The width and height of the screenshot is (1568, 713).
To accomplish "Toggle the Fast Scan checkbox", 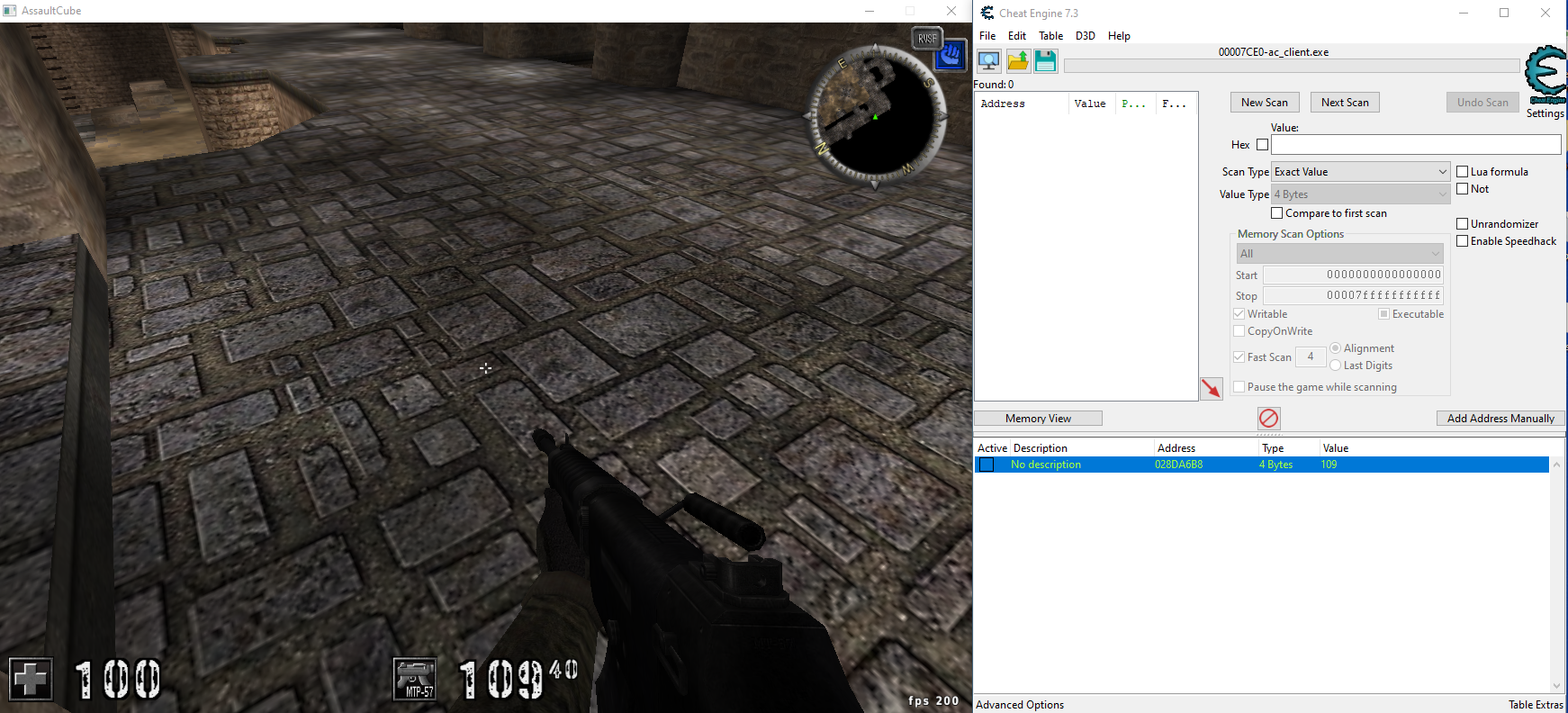I will tap(1239, 357).
